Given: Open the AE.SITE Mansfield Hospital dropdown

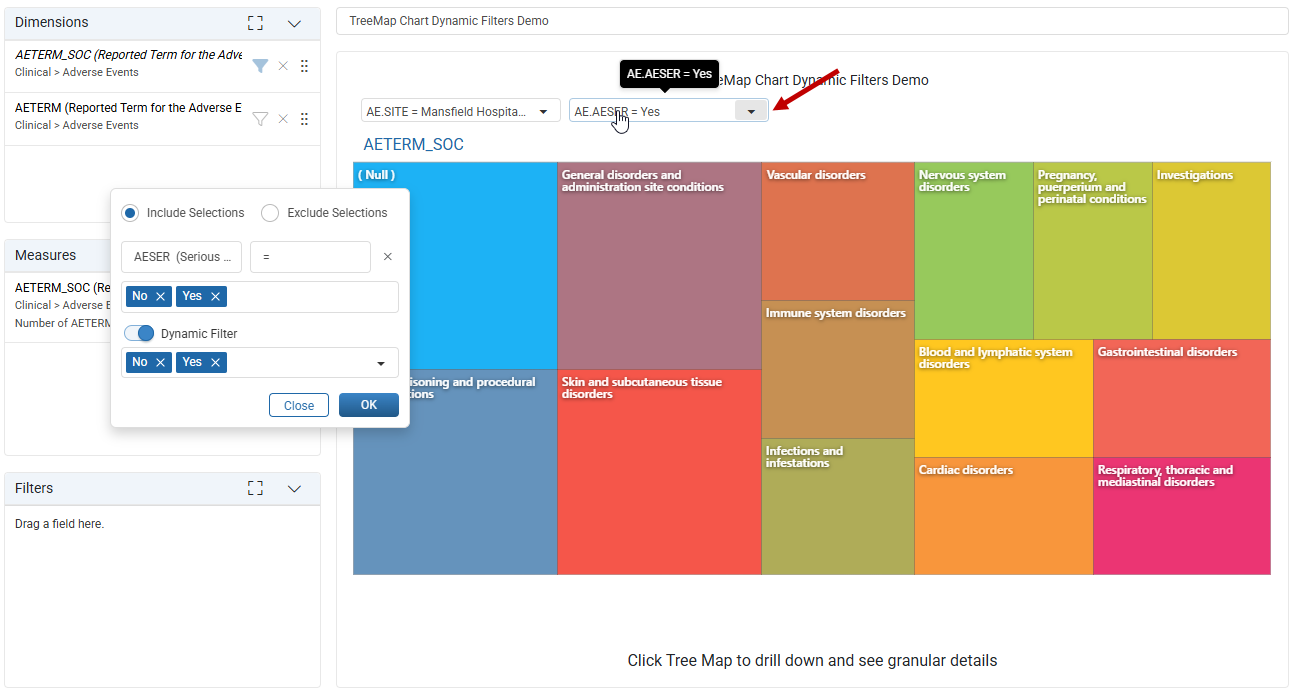Looking at the screenshot, I should [x=461, y=112].
